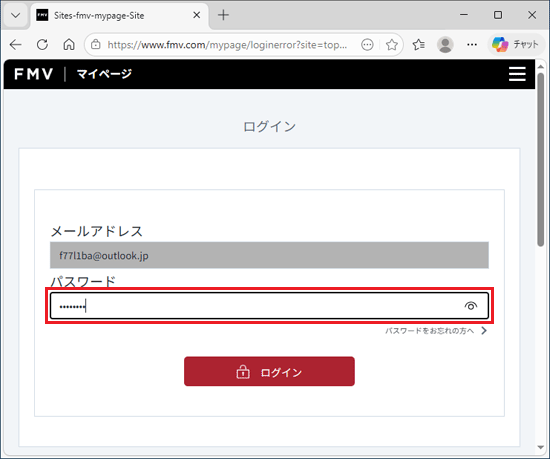Screen dimensions: 550x459
Task: Click the メールアドレス label
Action: point(97,231)
